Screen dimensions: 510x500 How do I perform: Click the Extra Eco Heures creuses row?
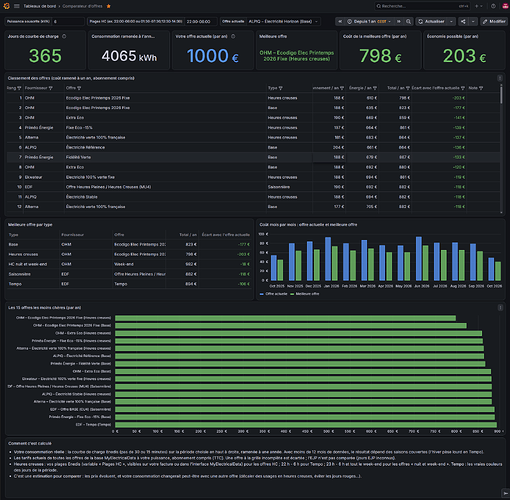click(253, 118)
